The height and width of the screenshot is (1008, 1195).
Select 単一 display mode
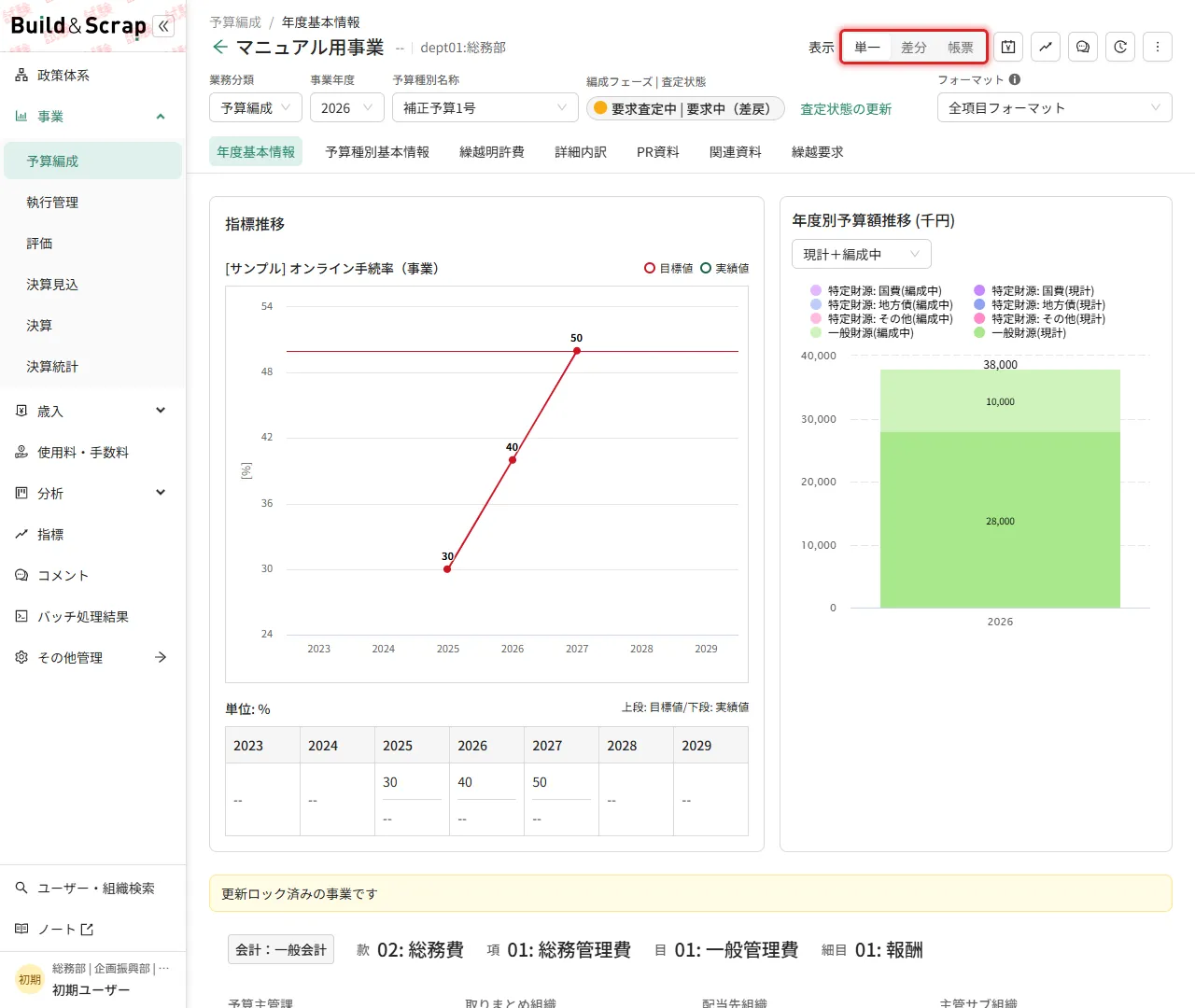coord(867,47)
